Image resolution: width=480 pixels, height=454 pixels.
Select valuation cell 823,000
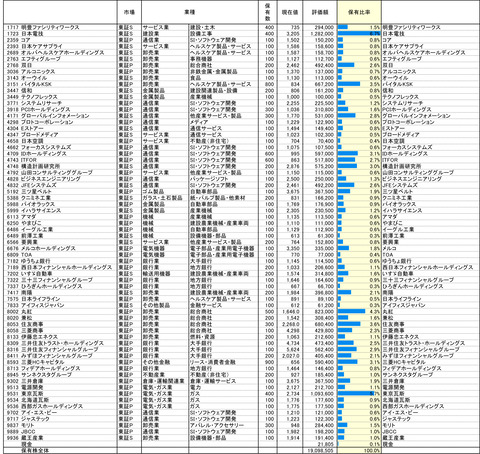click(x=320, y=312)
